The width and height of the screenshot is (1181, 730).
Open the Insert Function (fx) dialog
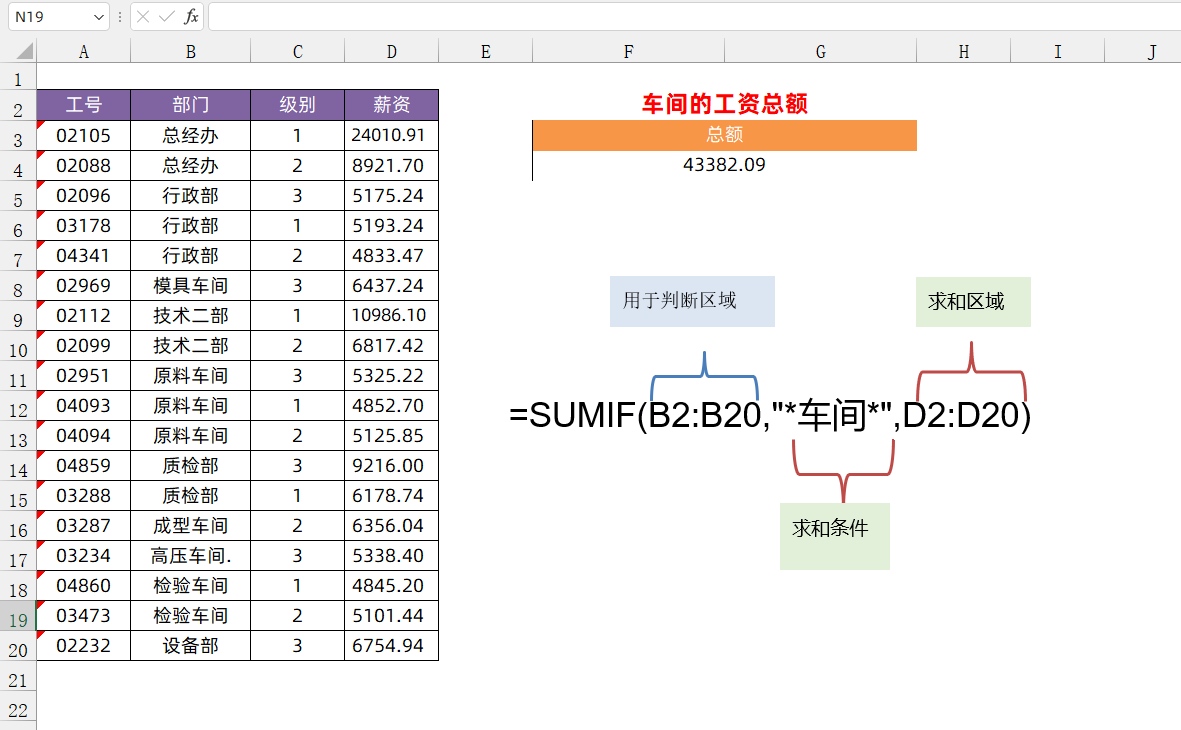pyautogui.click(x=191, y=17)
